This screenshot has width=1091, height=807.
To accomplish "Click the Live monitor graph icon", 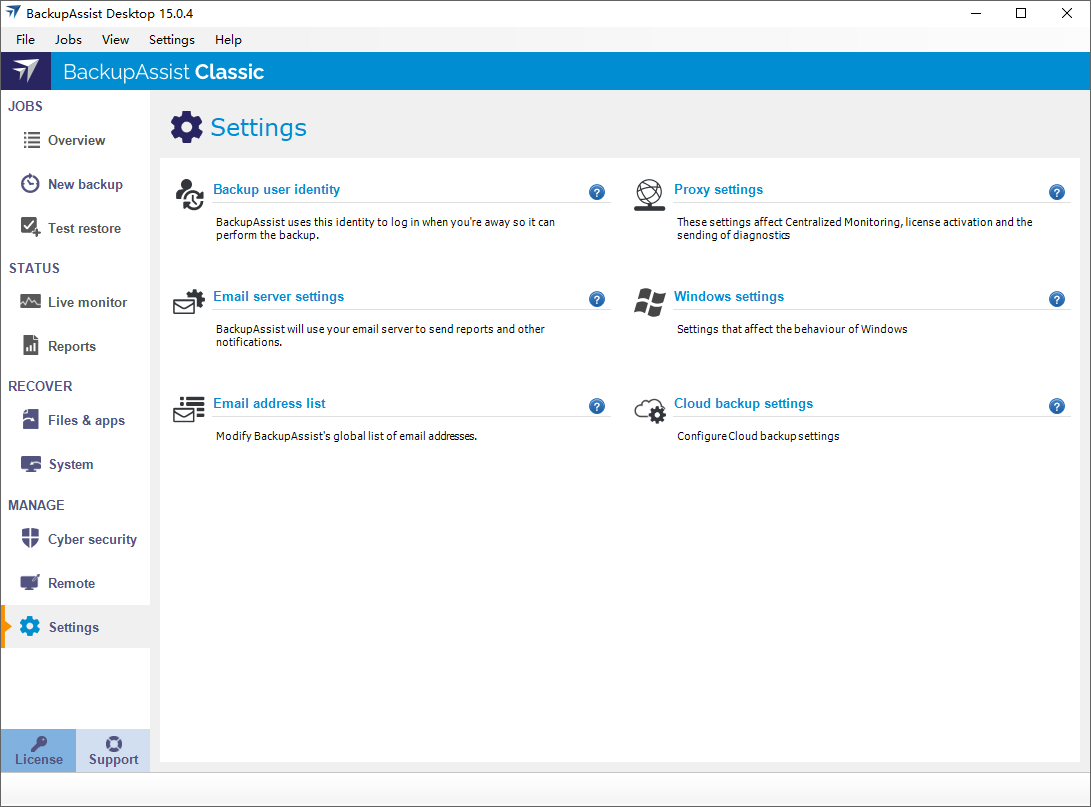I will (30, 301).
